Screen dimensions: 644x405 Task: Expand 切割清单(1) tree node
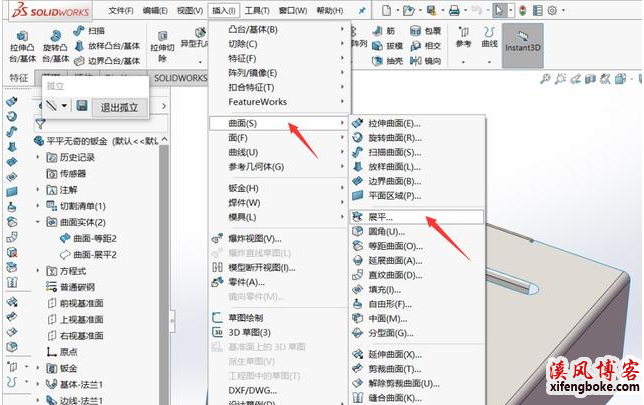click(x=38, y=205)
